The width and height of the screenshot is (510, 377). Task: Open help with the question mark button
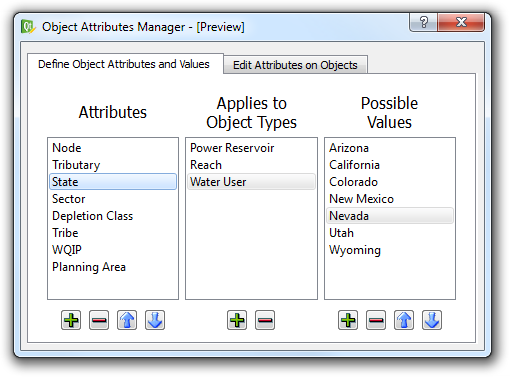coord(423,22)
